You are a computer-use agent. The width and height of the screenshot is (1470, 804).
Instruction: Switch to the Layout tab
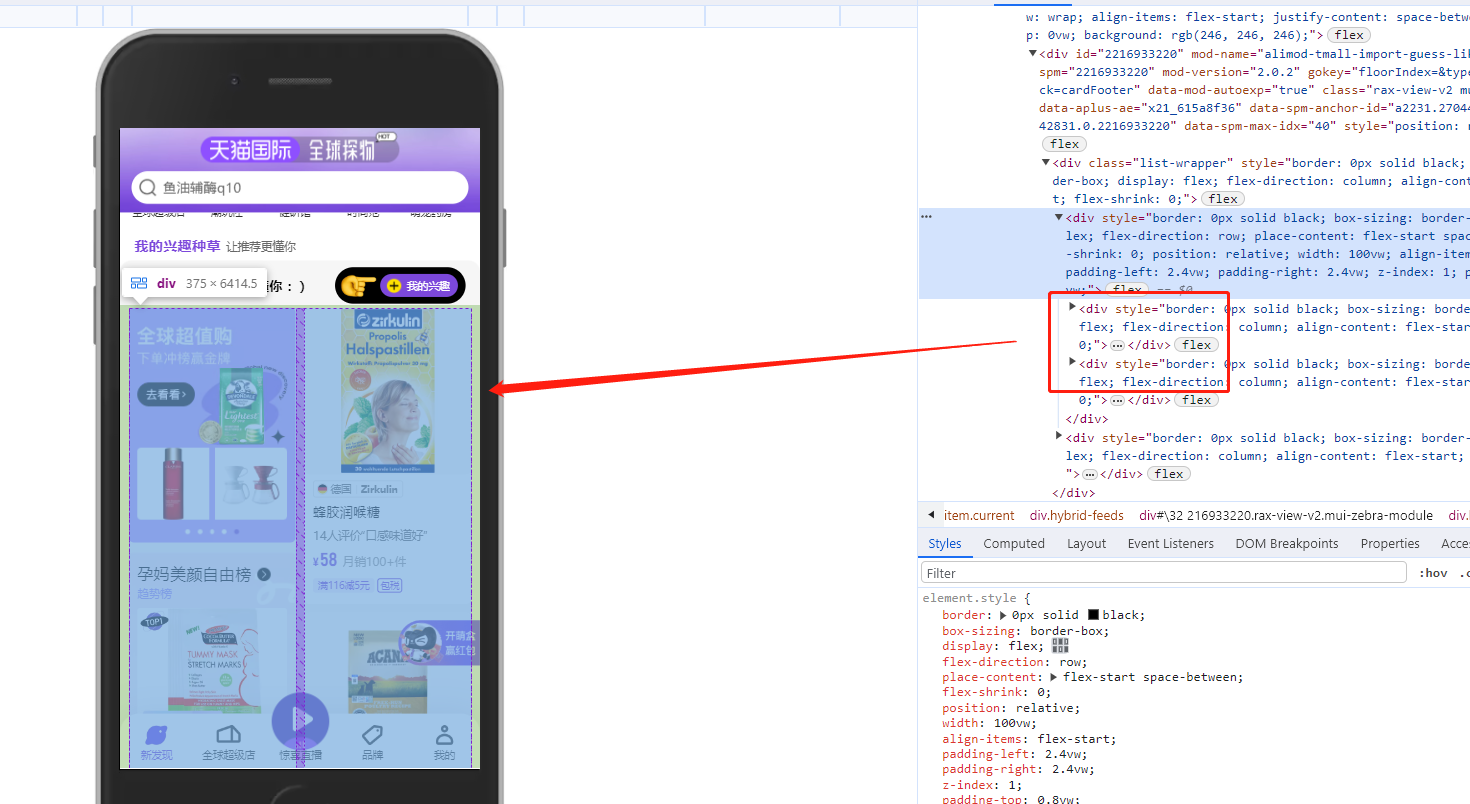pos(1086,544)
